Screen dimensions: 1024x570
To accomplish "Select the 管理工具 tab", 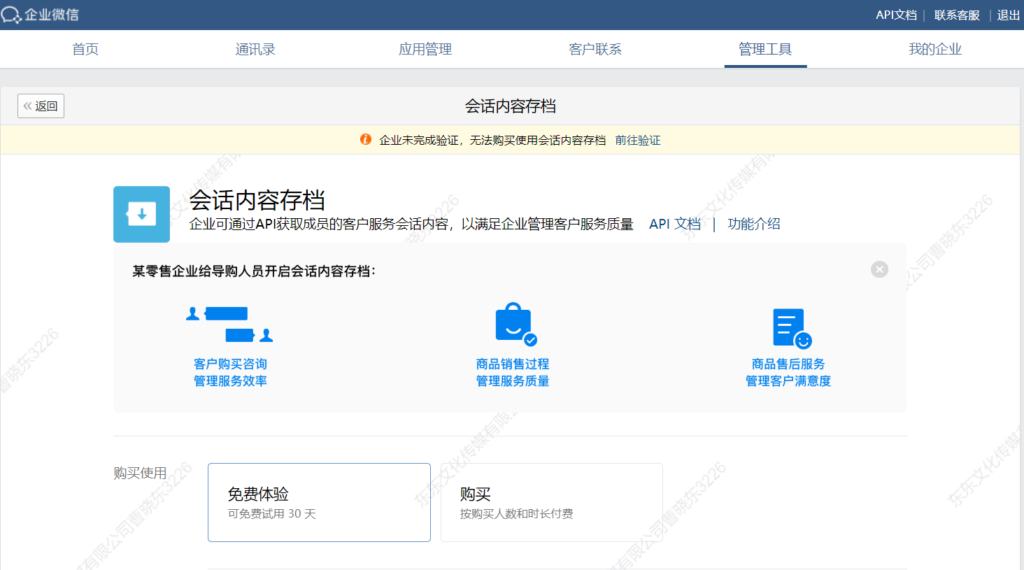I will (765, 49).
